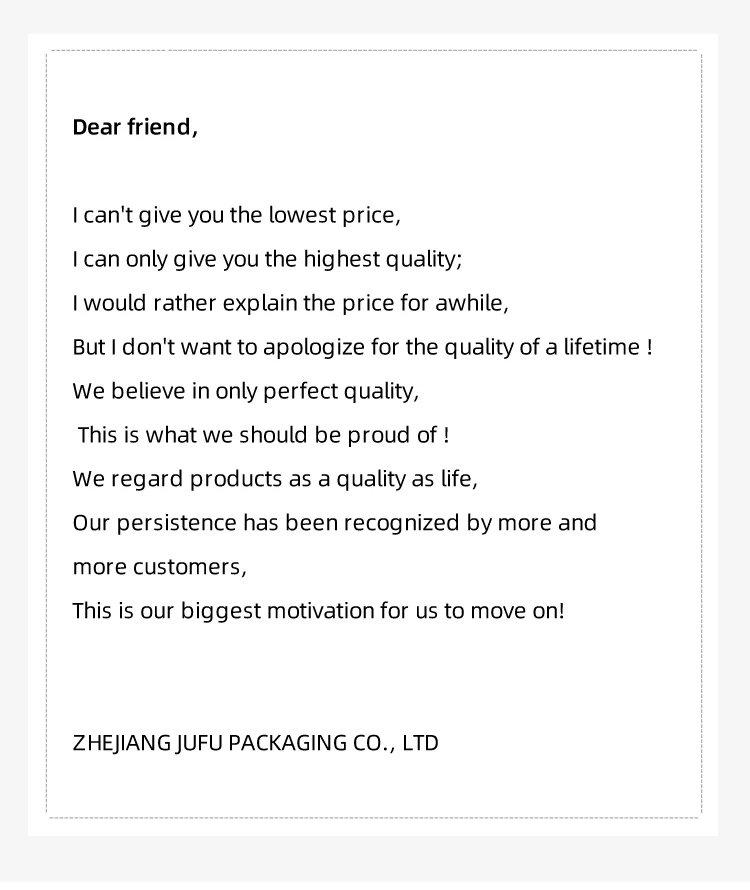Click the "Dear friend," greeting
Image resolution: width=750 pixels, height=890 pixels.
pyautogui.click(x=135, y=127)
